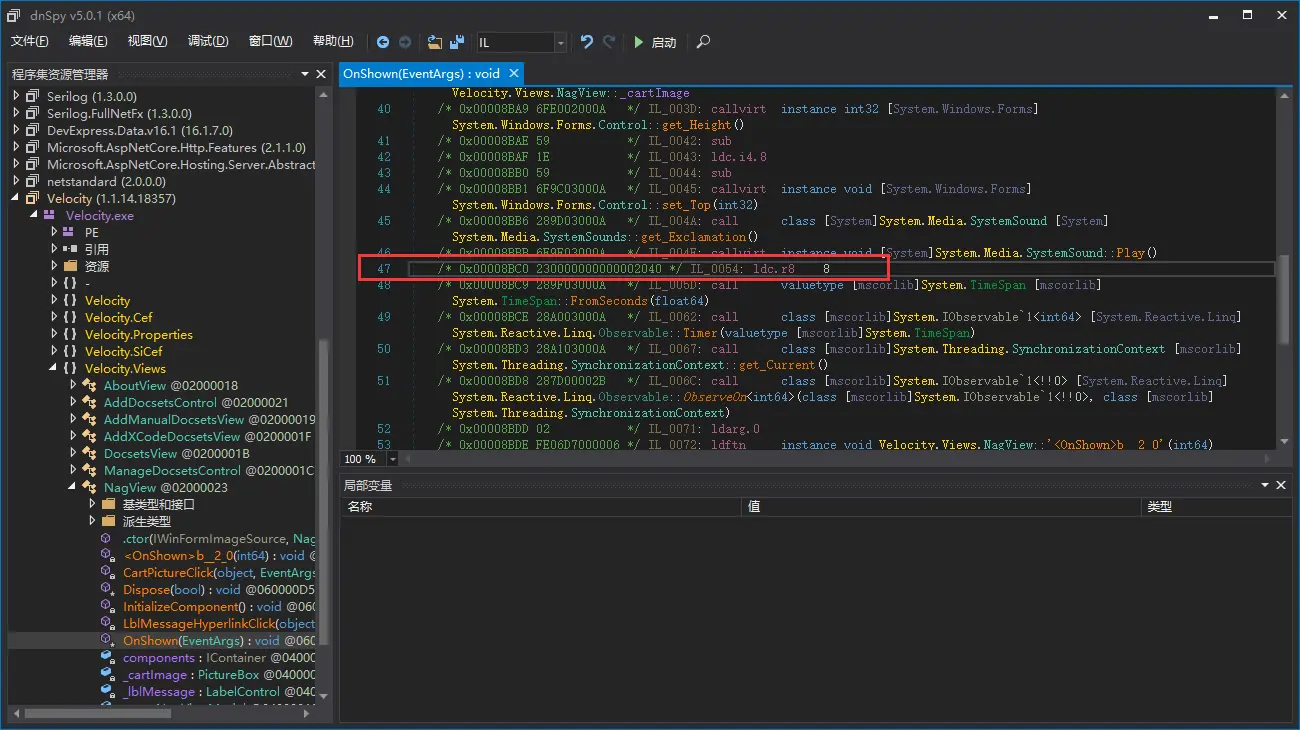The height and width of the screenshot is (730, 1300).
Task: Open the 视图(V) menu
Action: [147, 41]
